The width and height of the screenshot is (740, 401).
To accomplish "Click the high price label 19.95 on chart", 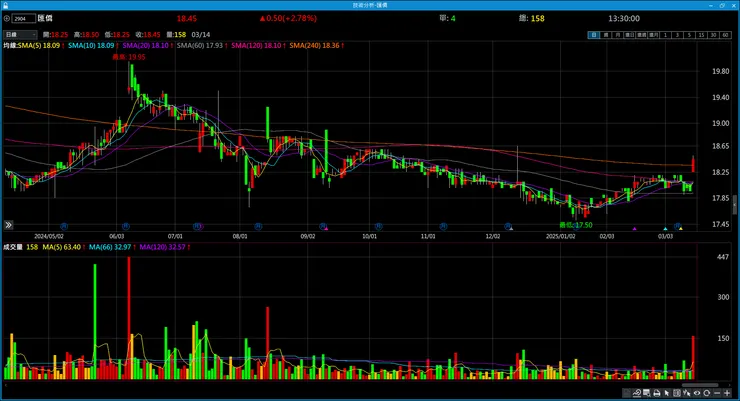I will (x=129, y=57).
